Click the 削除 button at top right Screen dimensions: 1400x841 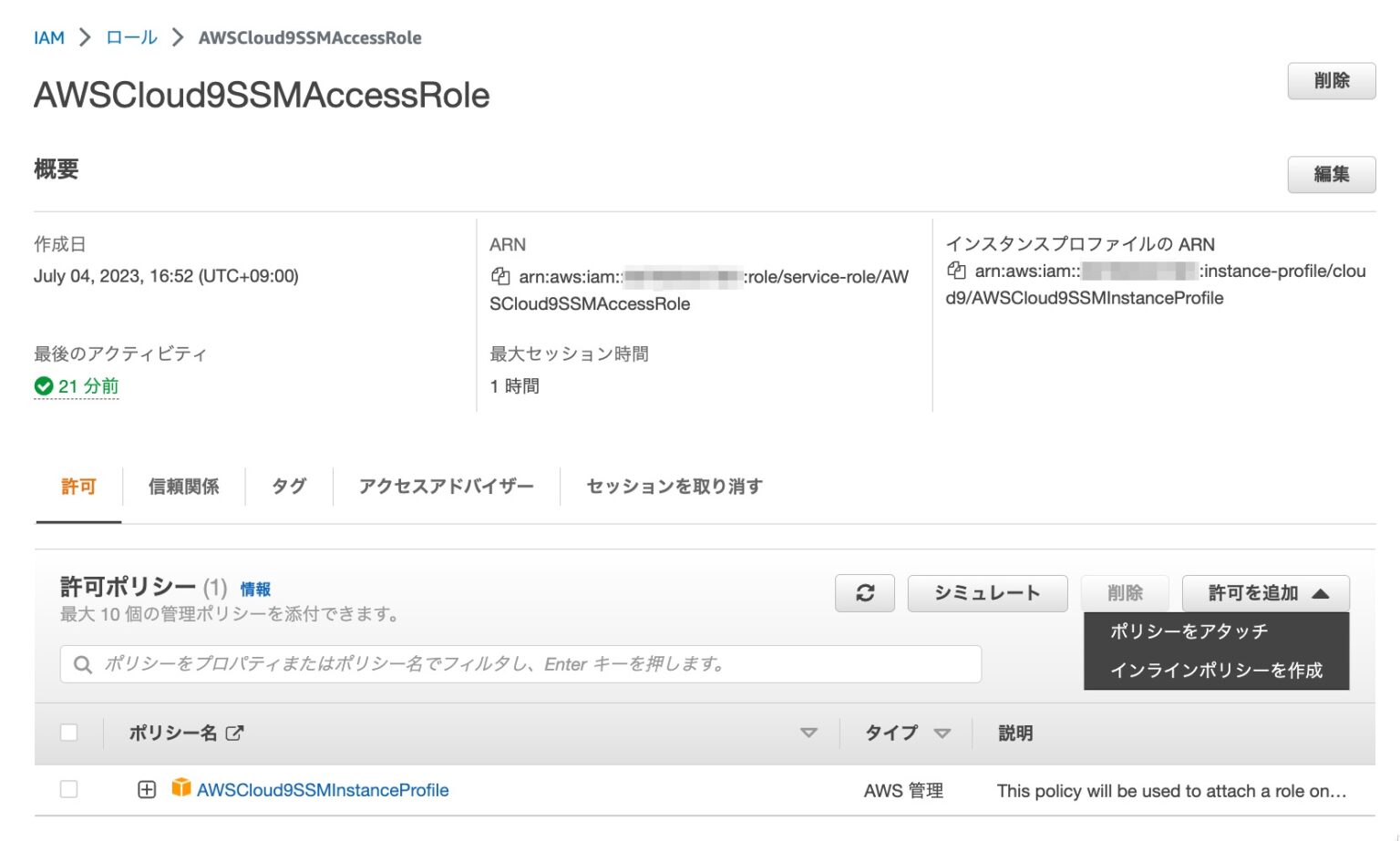1332,81
